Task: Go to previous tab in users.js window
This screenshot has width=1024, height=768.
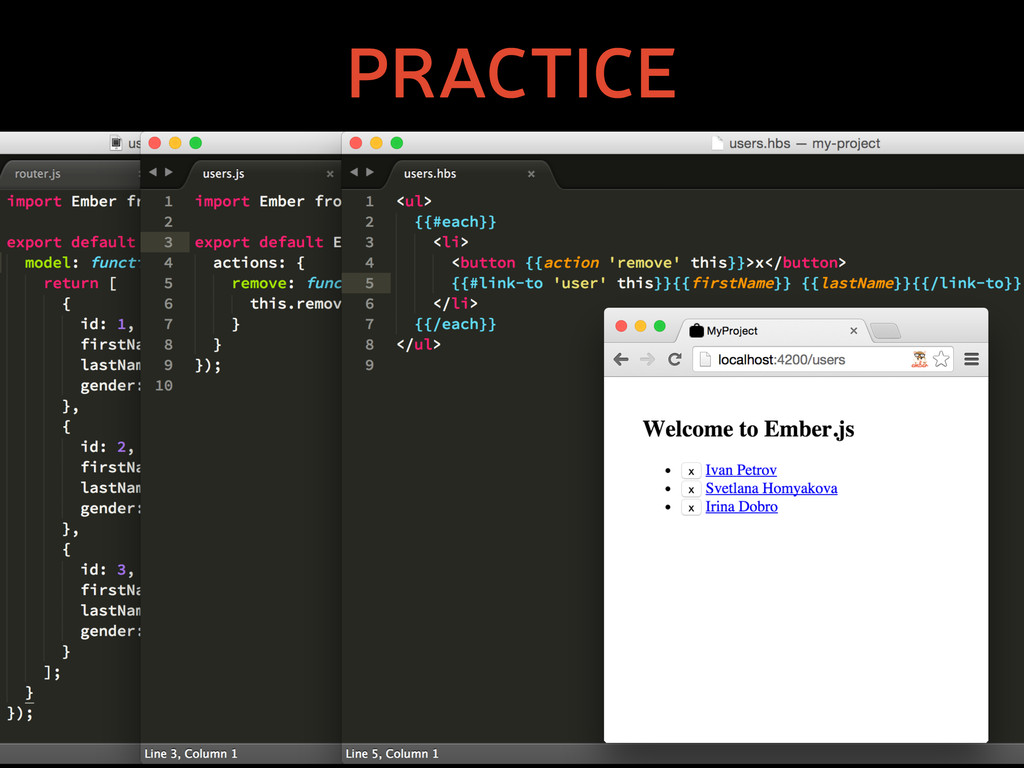Action: pyautogui.click(x=153, y=172)
